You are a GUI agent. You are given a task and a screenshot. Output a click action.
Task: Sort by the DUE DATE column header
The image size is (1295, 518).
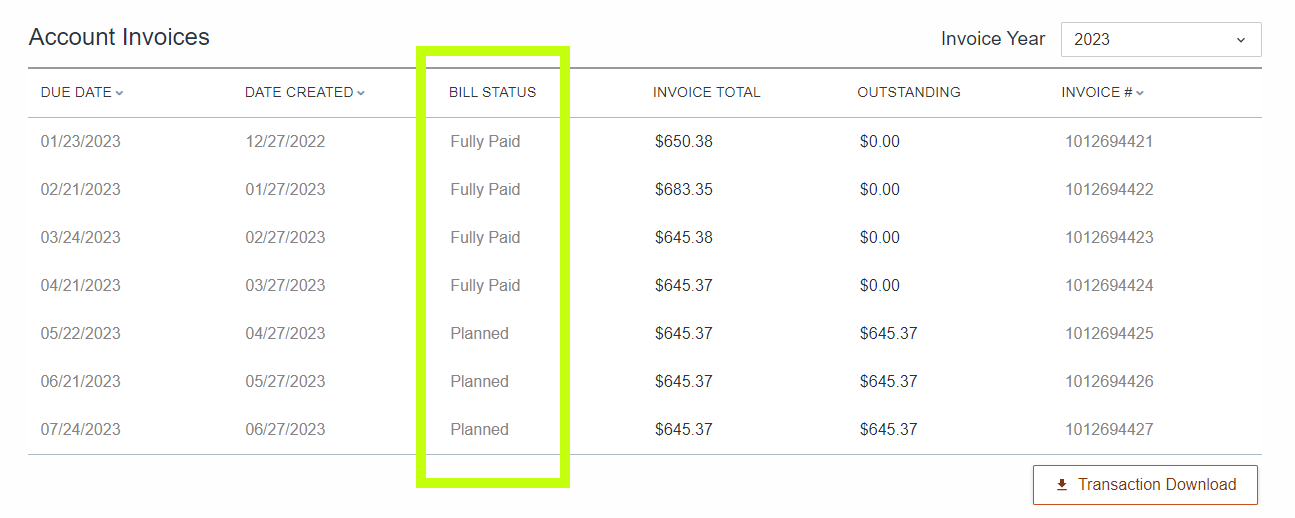pos(76,92)
